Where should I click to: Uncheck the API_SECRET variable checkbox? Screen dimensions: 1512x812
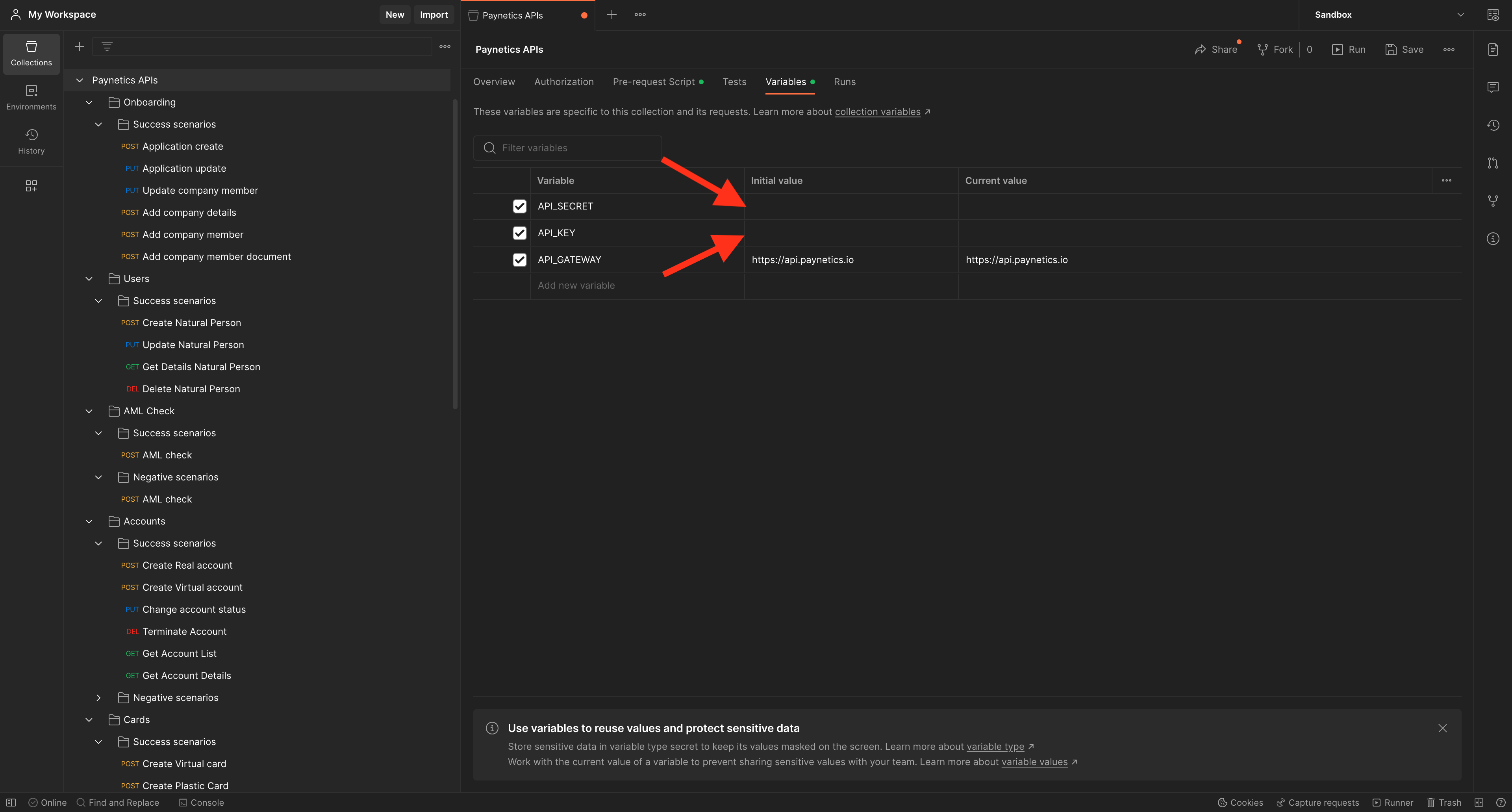point(519,206)
